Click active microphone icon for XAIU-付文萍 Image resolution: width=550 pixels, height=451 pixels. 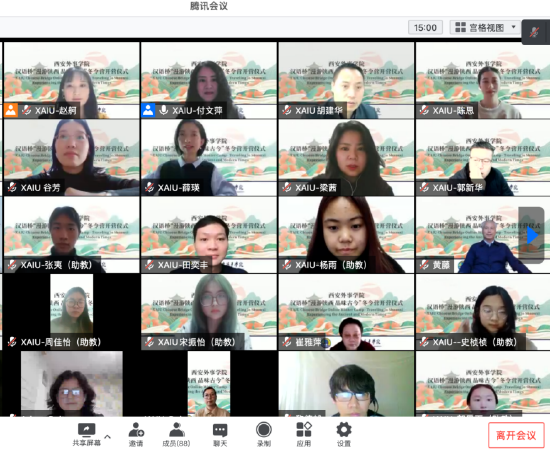[x=163, y=110]
